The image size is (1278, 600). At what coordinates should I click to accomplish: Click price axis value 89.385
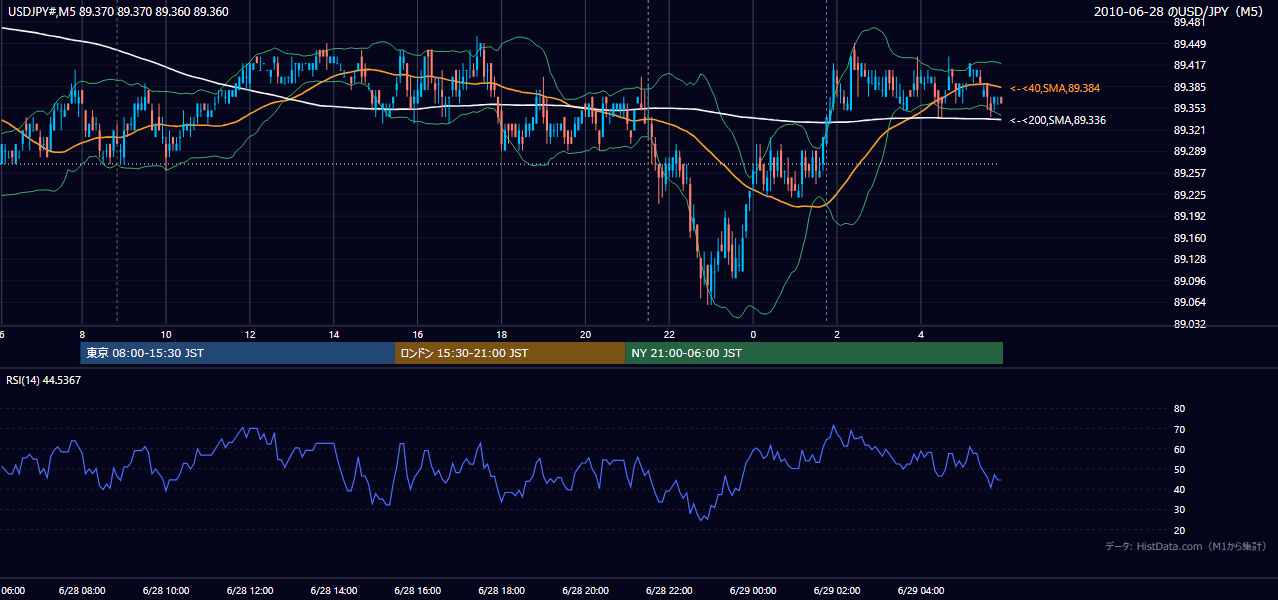1189,87
